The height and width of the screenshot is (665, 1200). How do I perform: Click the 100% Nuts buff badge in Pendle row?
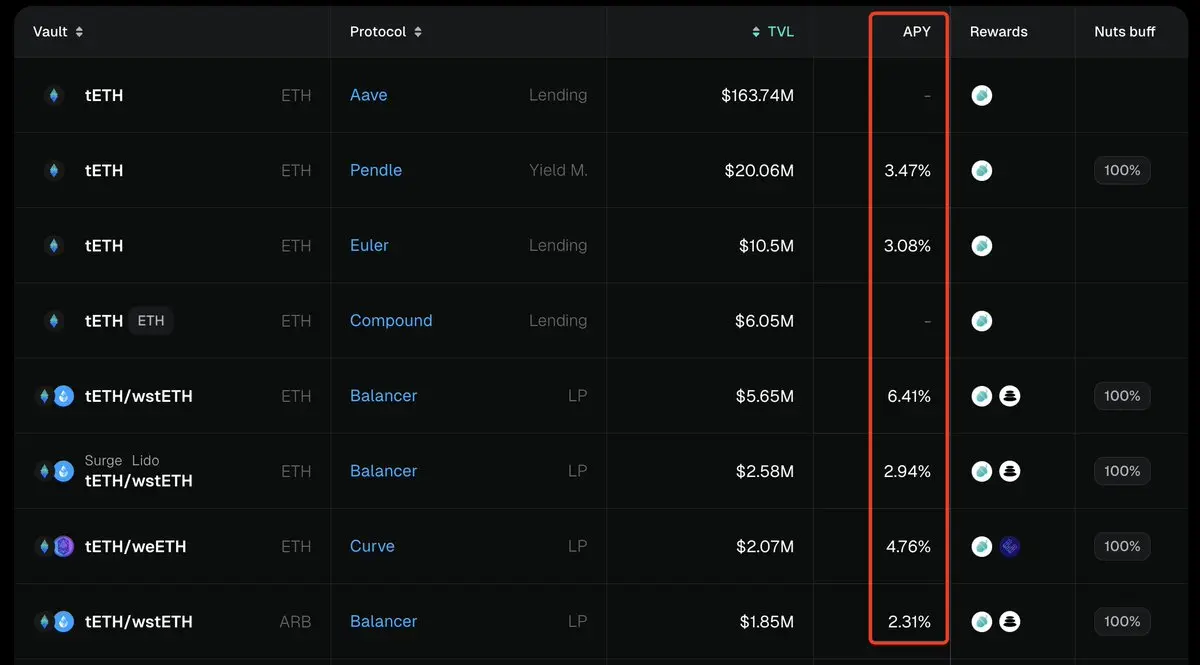[1122, 170]
